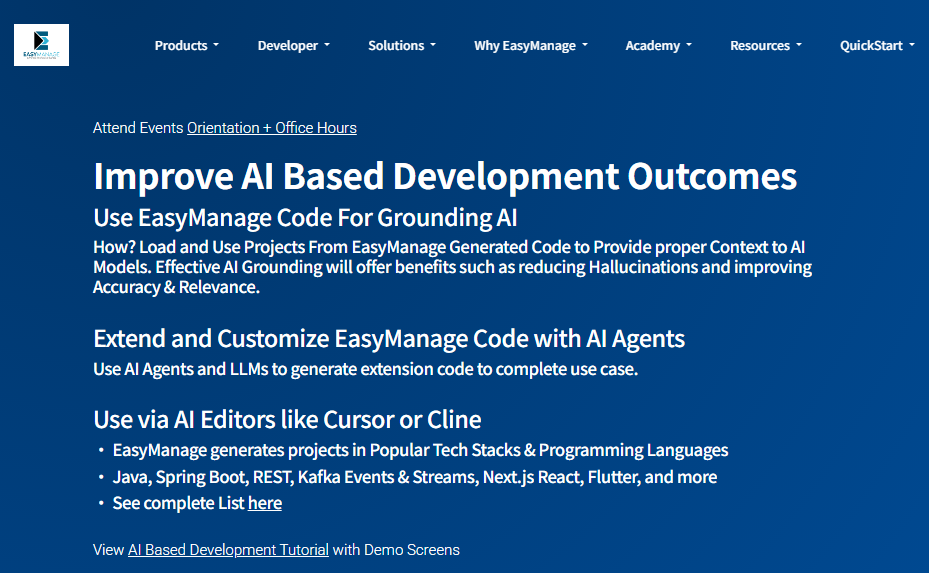Click the EasyManage logo icon
Image resolution: width=929 pixels, height=573 pixels.
pyautogui.click(x=41, y=45)
